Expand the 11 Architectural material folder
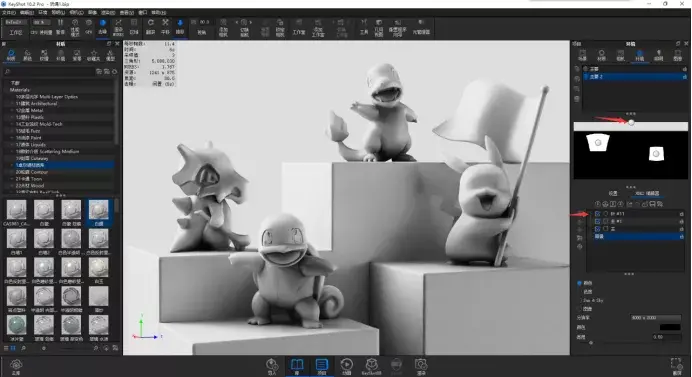 coord(11,103)
